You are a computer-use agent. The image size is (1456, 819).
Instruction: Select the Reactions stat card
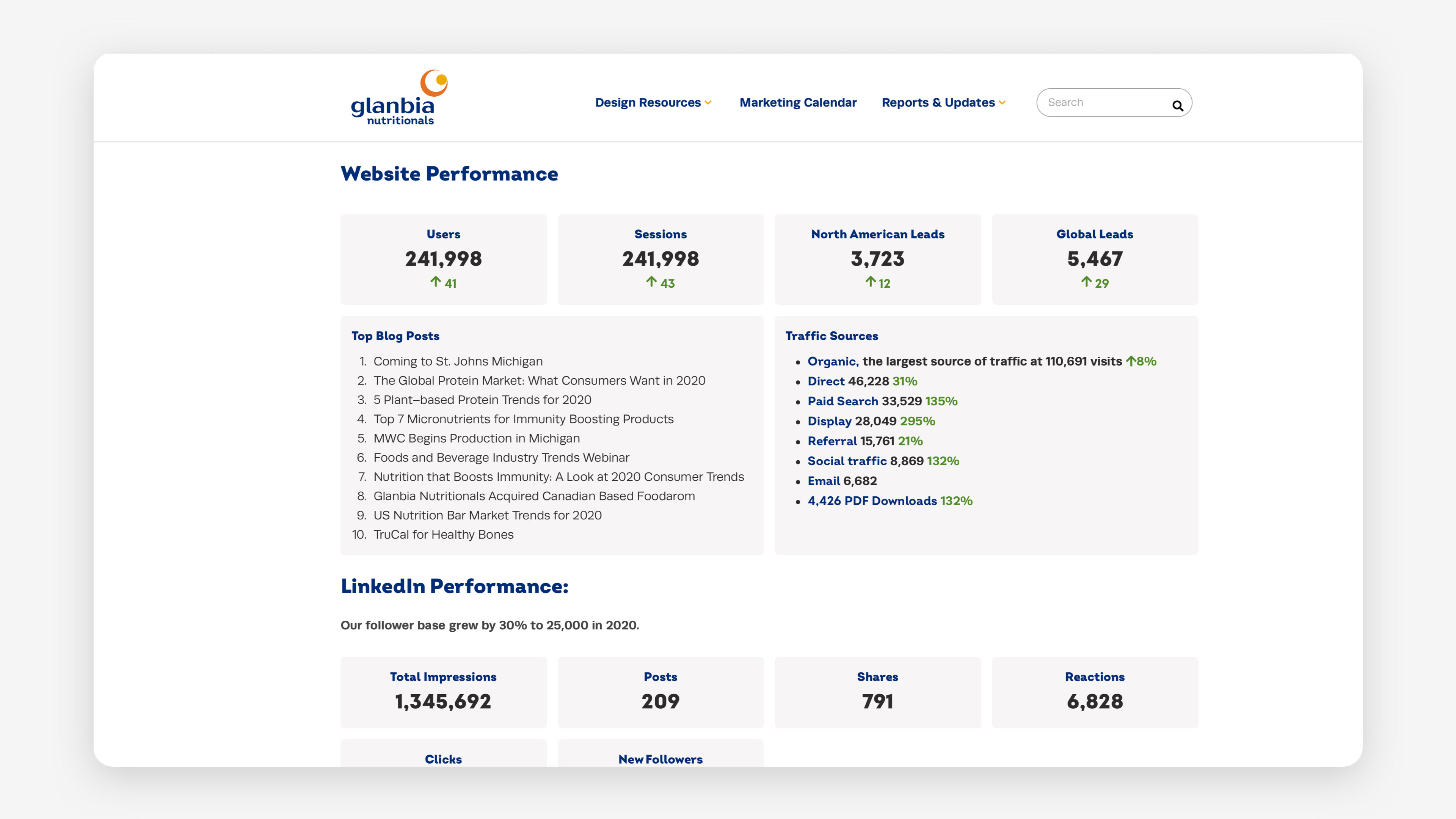(1094, 692)
